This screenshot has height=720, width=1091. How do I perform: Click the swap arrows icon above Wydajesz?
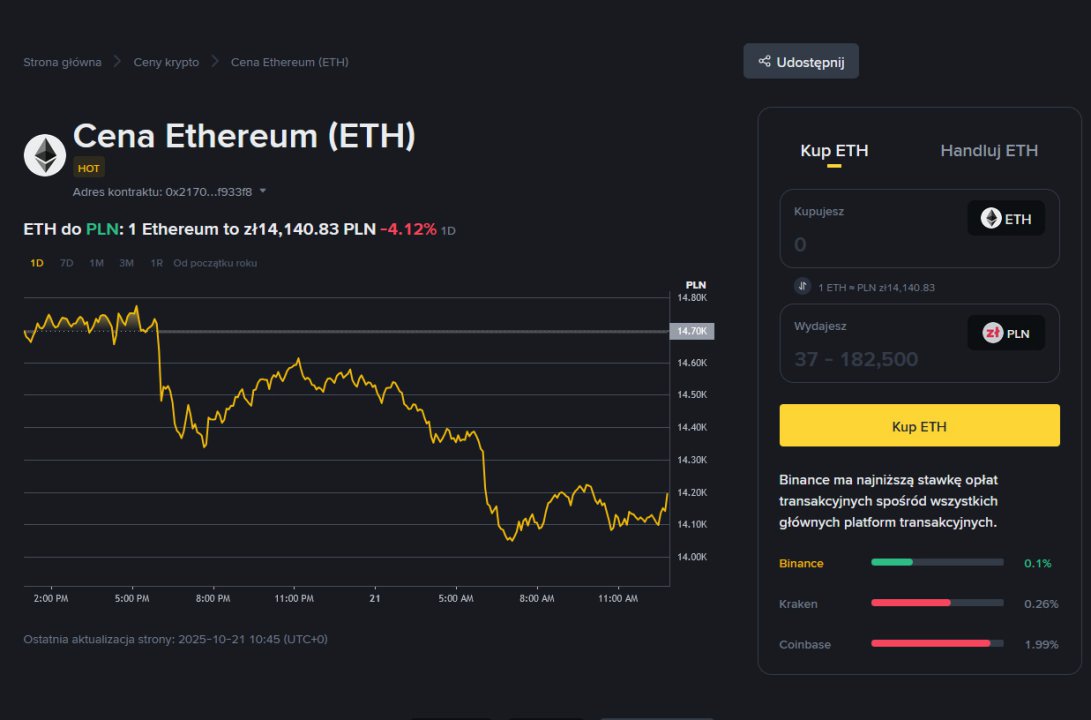(802, 286)
